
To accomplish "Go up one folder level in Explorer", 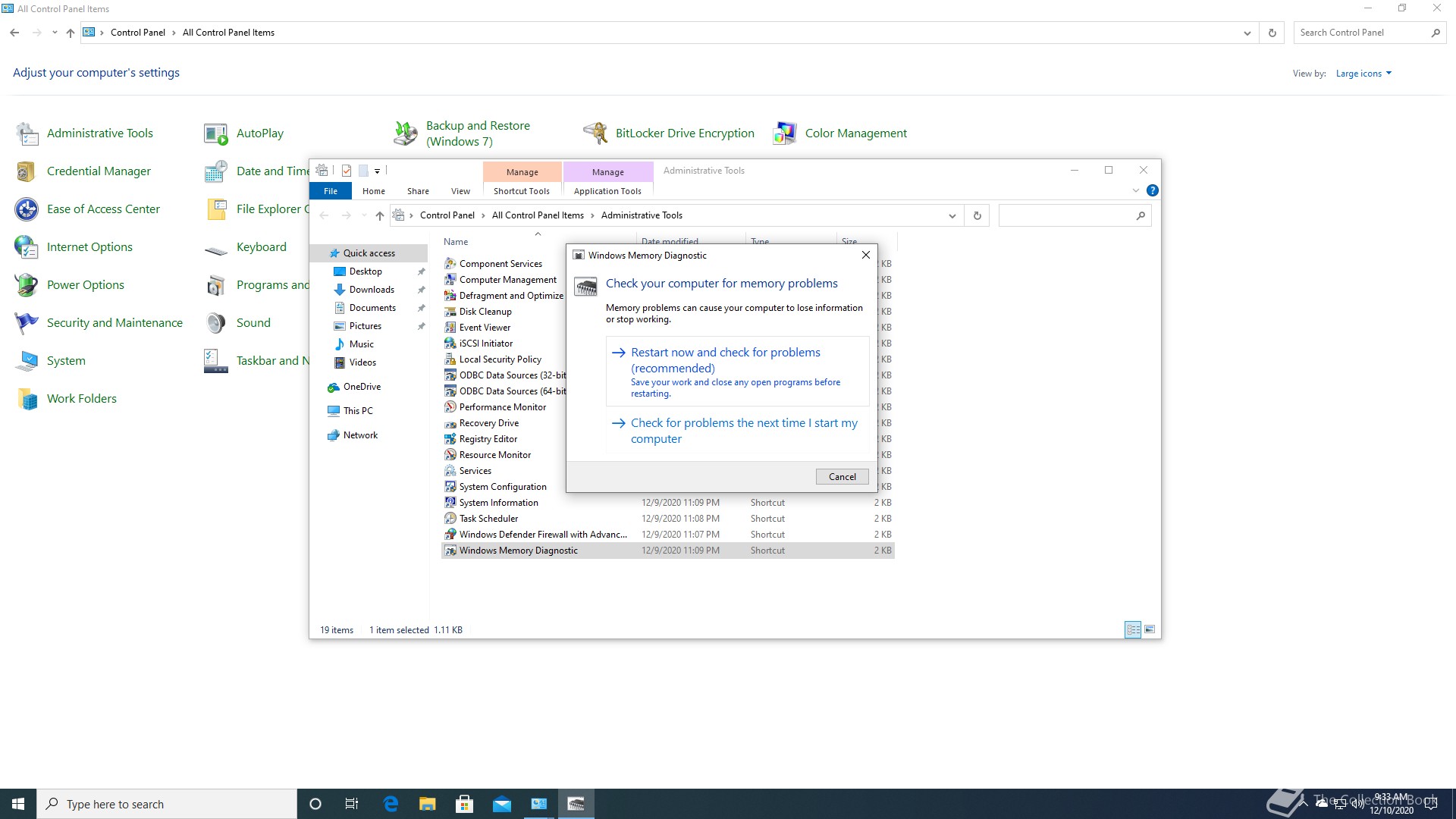I will (x=379, y=216).
